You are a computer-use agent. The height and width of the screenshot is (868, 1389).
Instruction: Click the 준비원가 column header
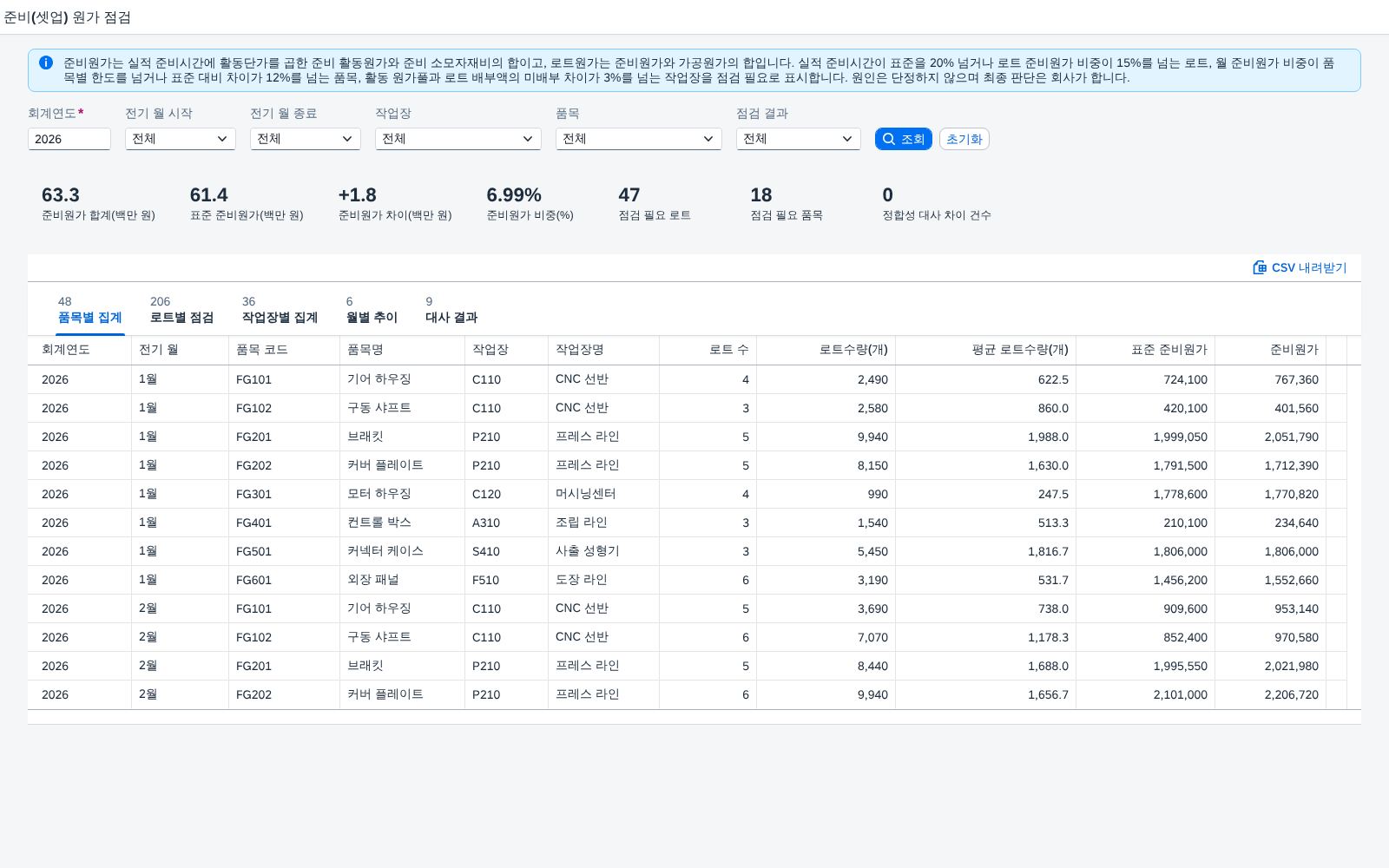click(x=1271, y=350)
